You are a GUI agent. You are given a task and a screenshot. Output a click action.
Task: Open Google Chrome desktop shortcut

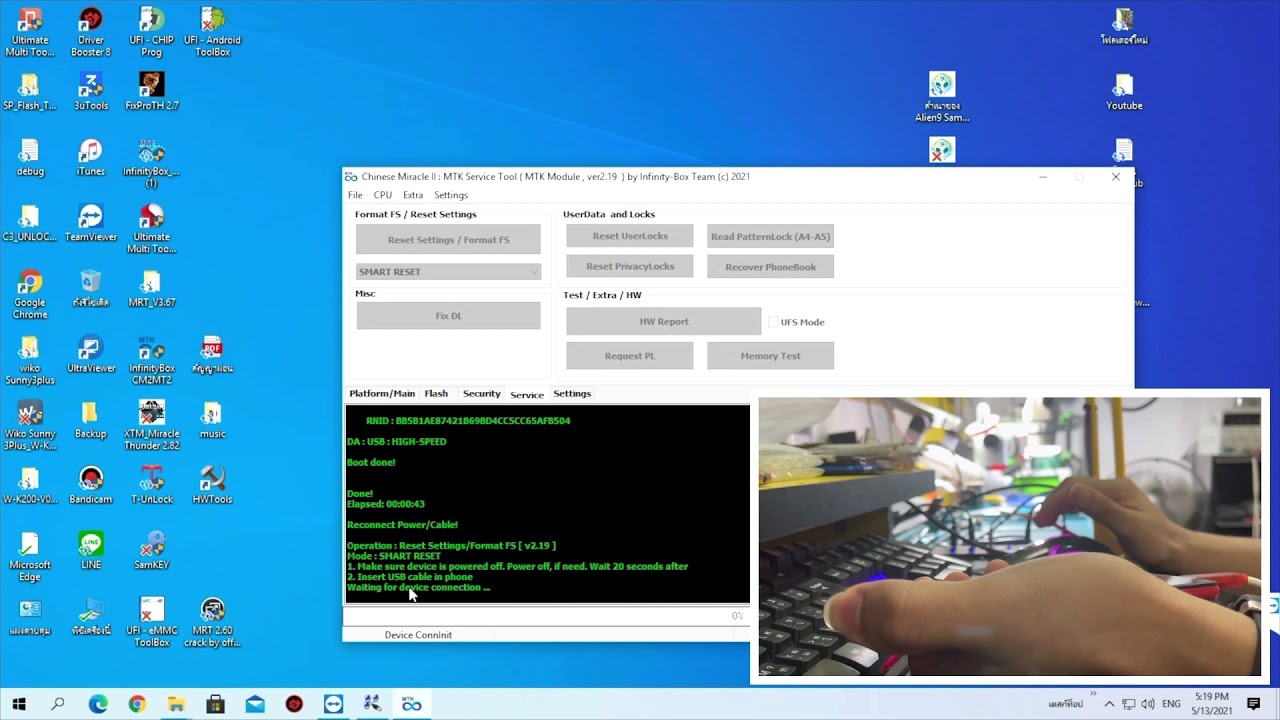30,294
